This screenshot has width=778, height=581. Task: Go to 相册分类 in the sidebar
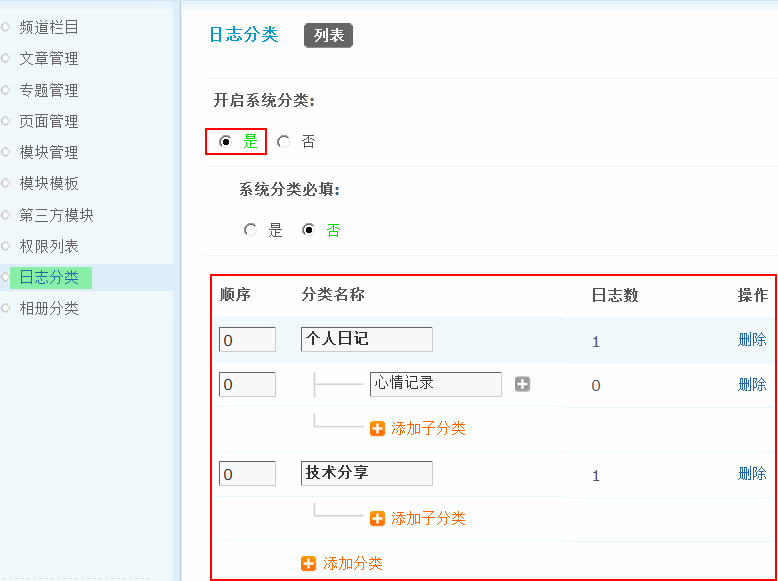[49, 308]
